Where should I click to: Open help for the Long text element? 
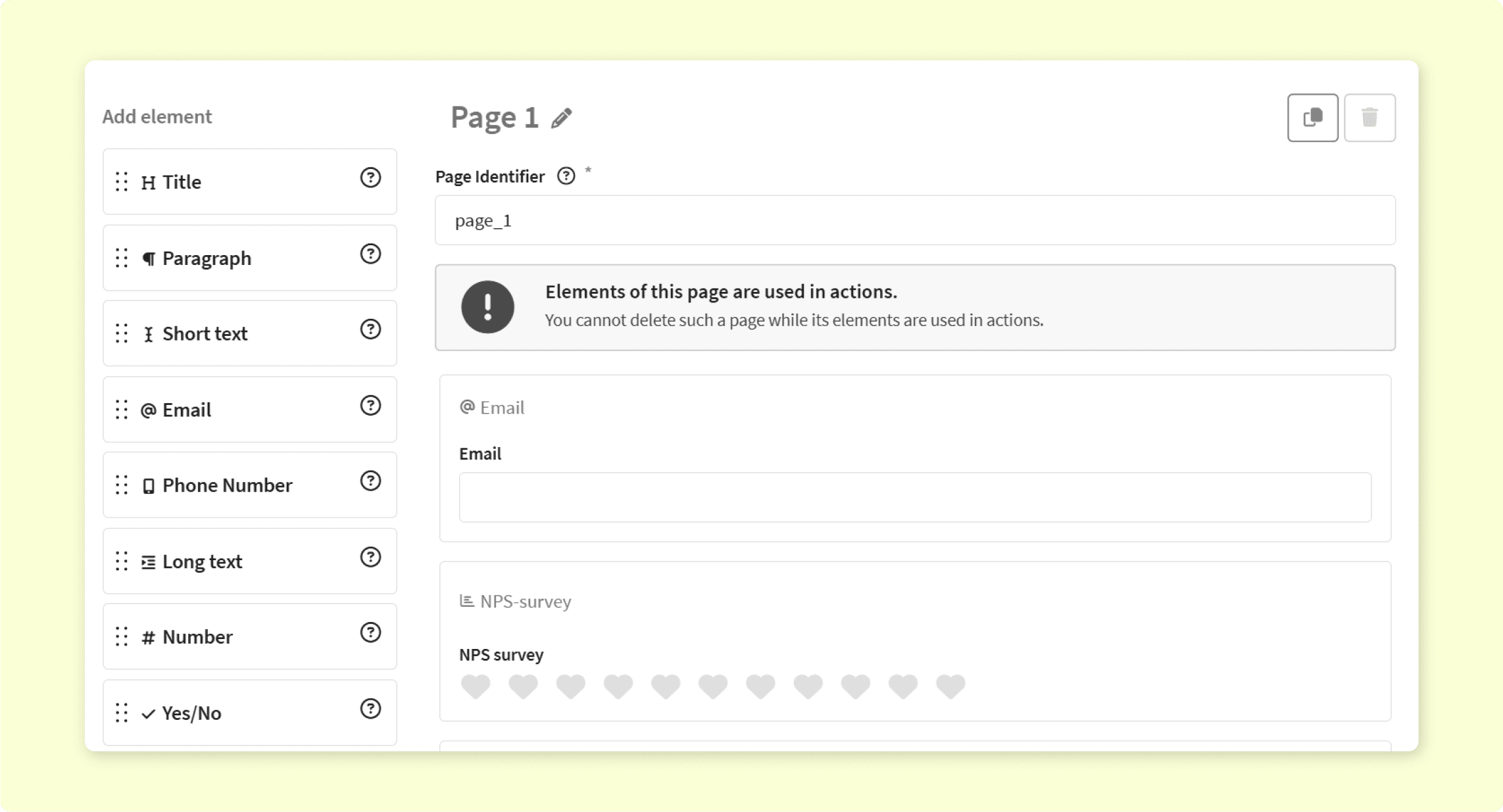pyautogui.click(x=370, y=558)
